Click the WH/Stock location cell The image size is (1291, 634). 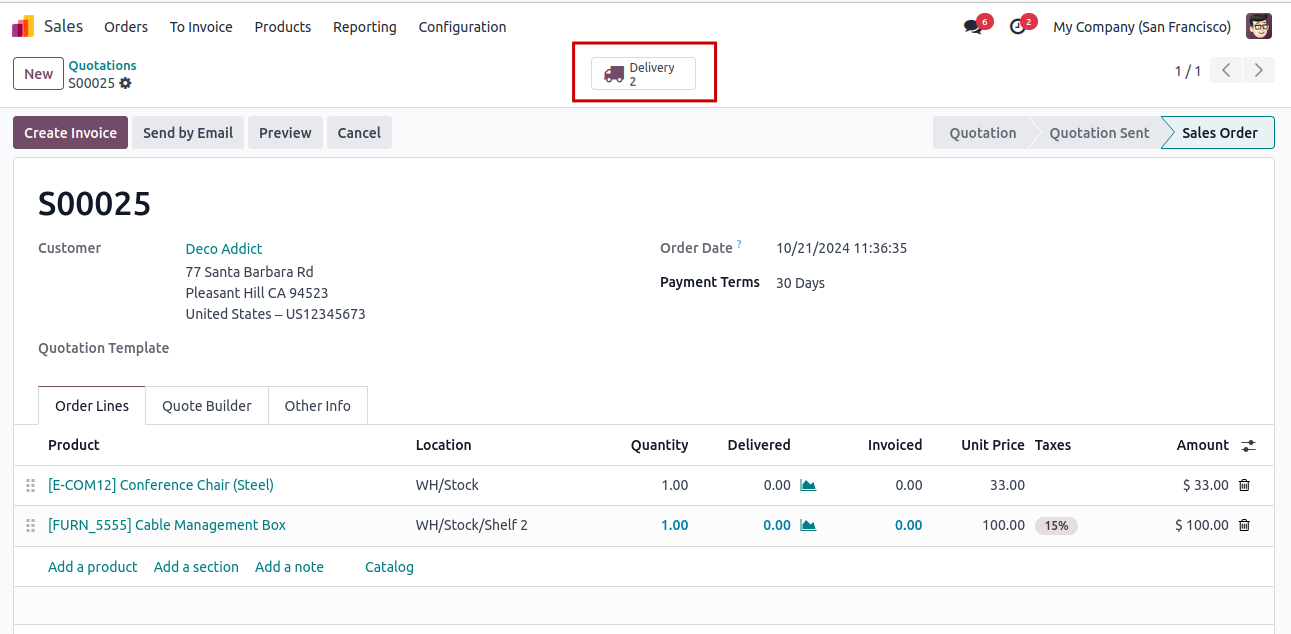pos(447,485)
